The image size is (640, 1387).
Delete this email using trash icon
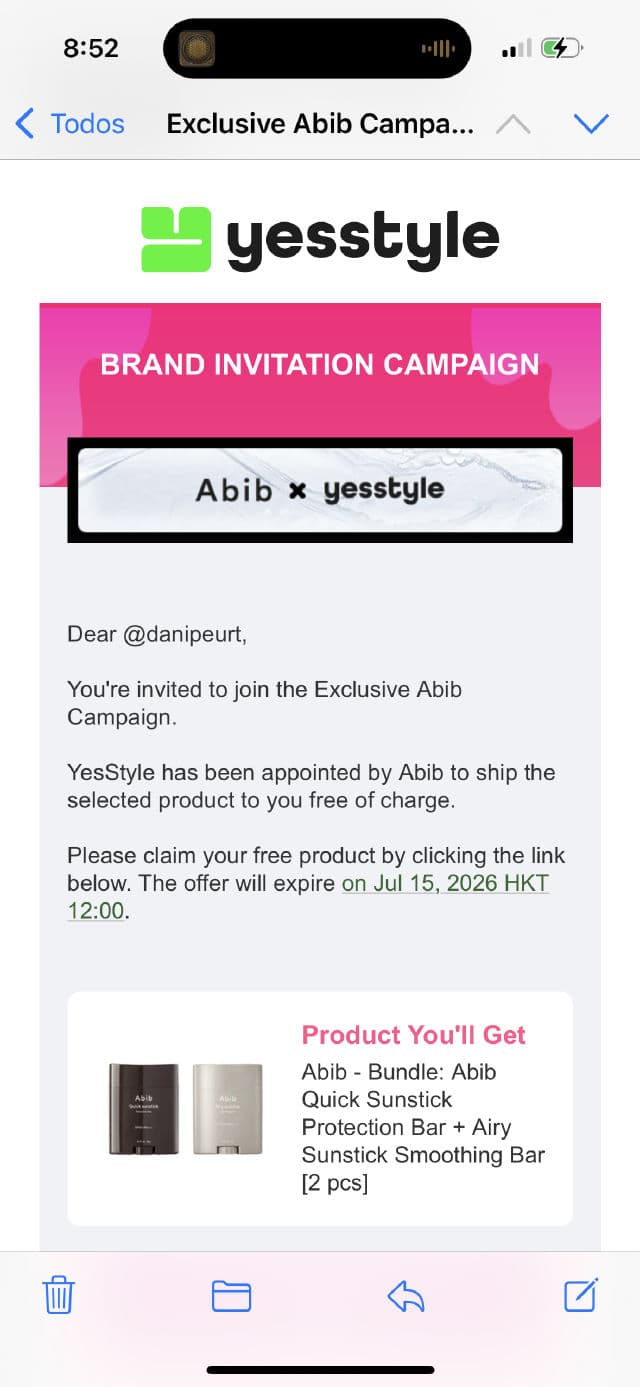pos(58,1296)
